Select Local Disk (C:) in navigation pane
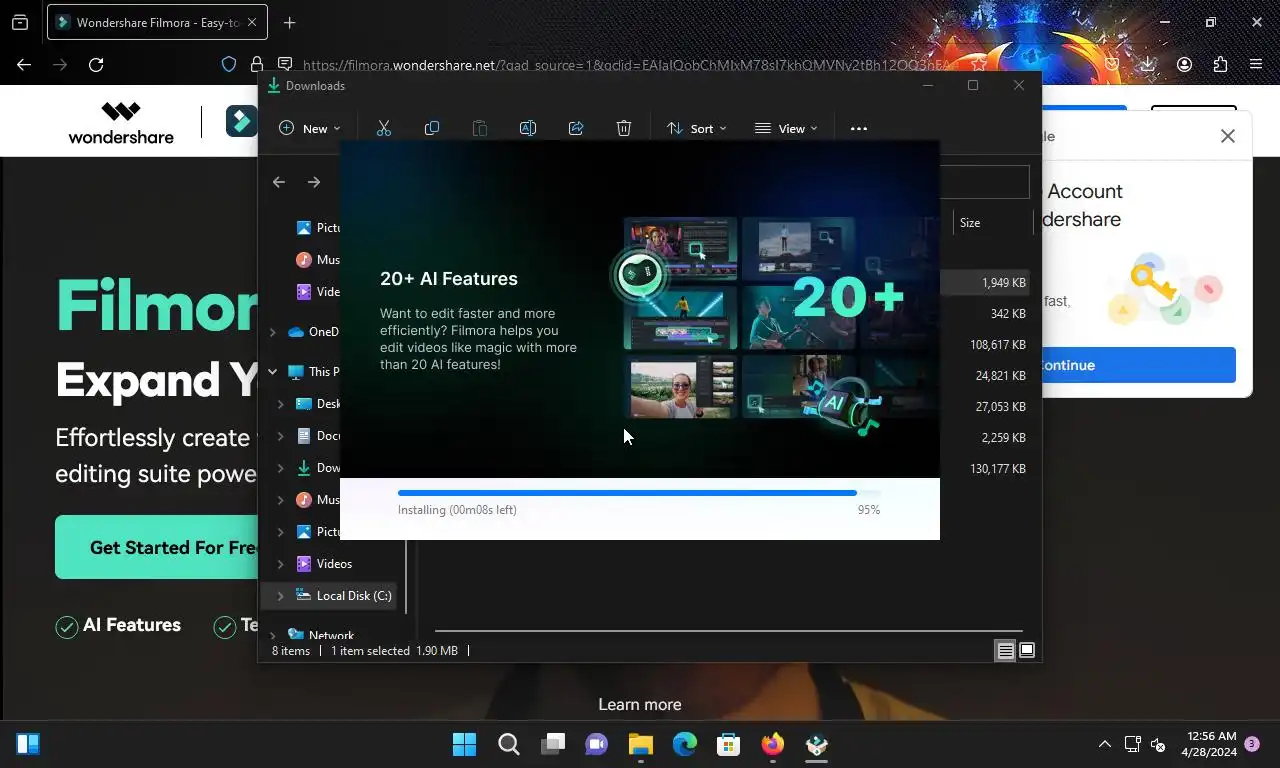The height and width of the screenshot is (768, 1280). (330, 596)
